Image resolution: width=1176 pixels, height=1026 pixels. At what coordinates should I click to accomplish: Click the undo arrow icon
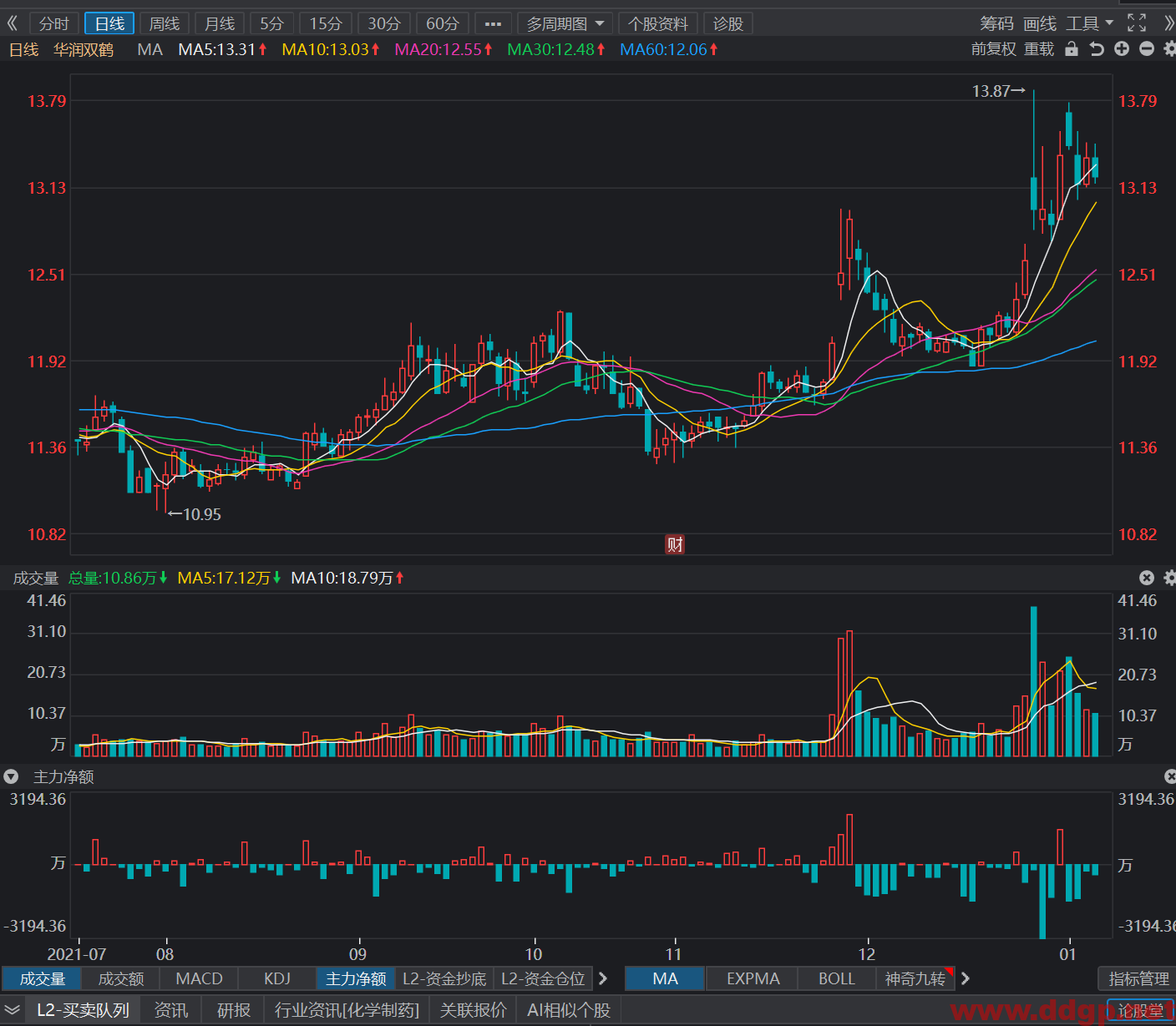1097,49
